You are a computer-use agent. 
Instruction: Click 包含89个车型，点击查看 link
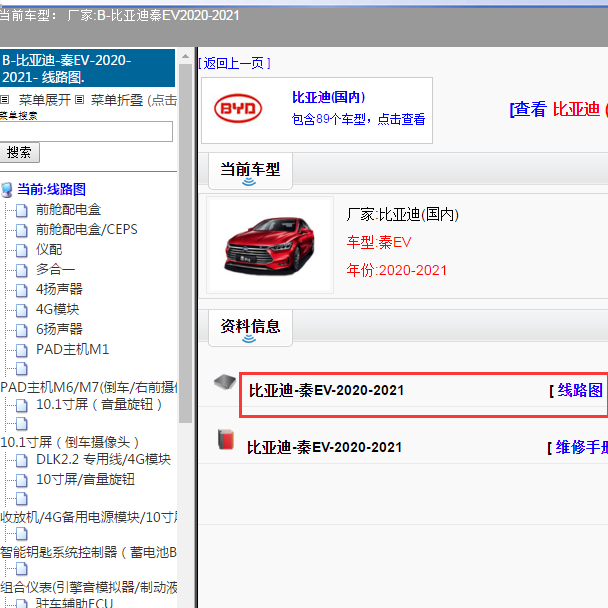358,119
